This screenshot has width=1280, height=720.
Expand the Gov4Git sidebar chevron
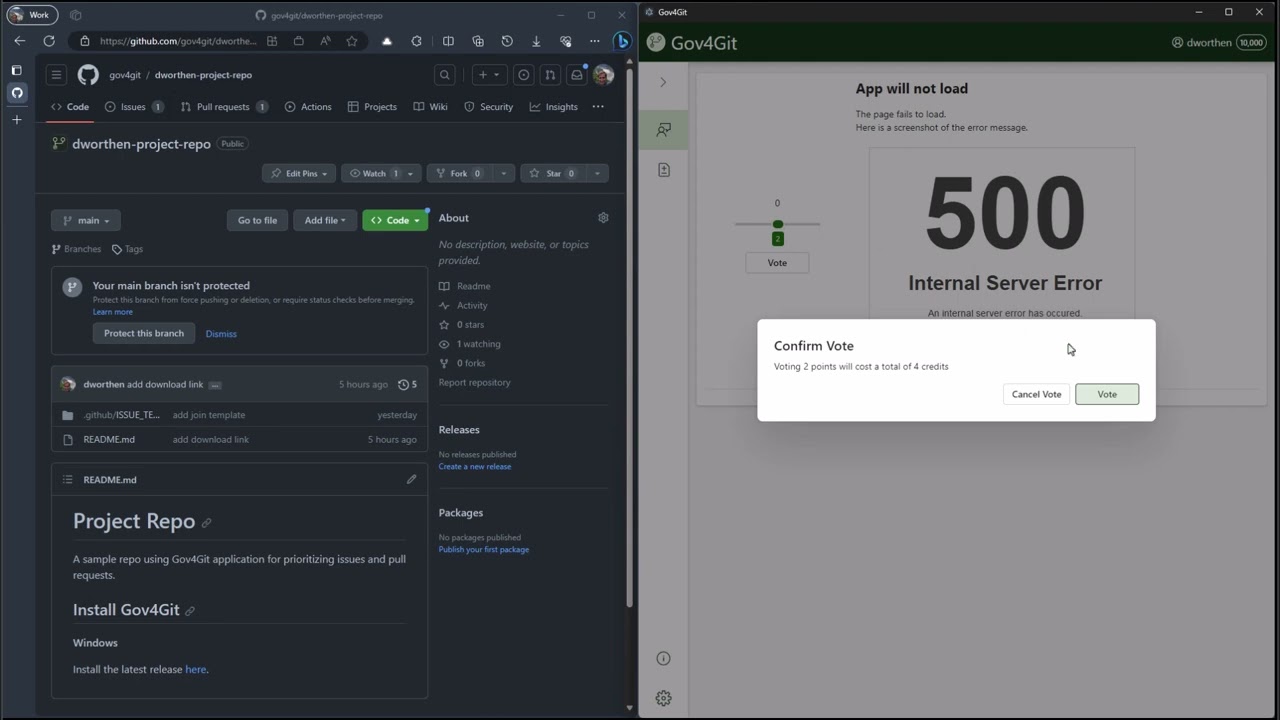point(663,82)
